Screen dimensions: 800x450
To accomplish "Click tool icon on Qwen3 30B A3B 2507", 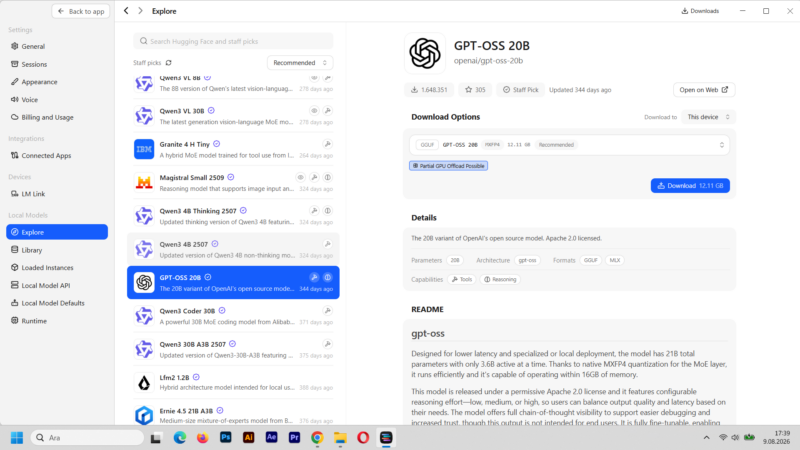I will 328,344.
